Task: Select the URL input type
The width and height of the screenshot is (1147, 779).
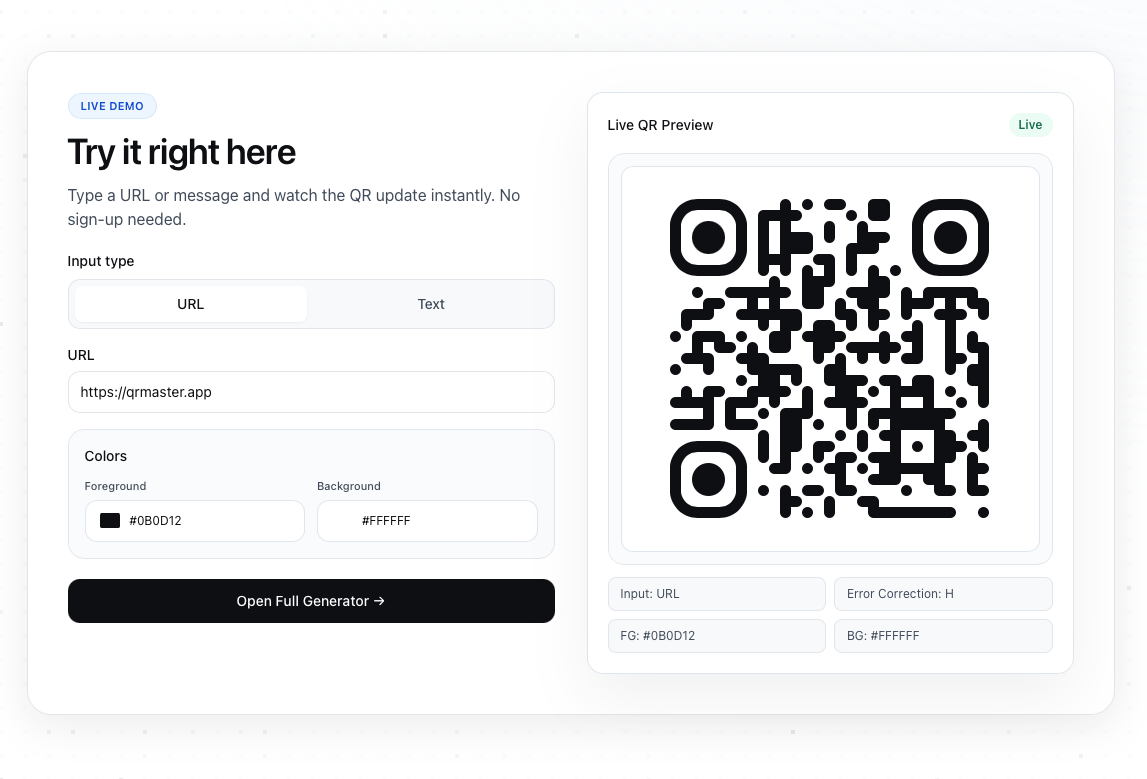Action: [190, 304]
